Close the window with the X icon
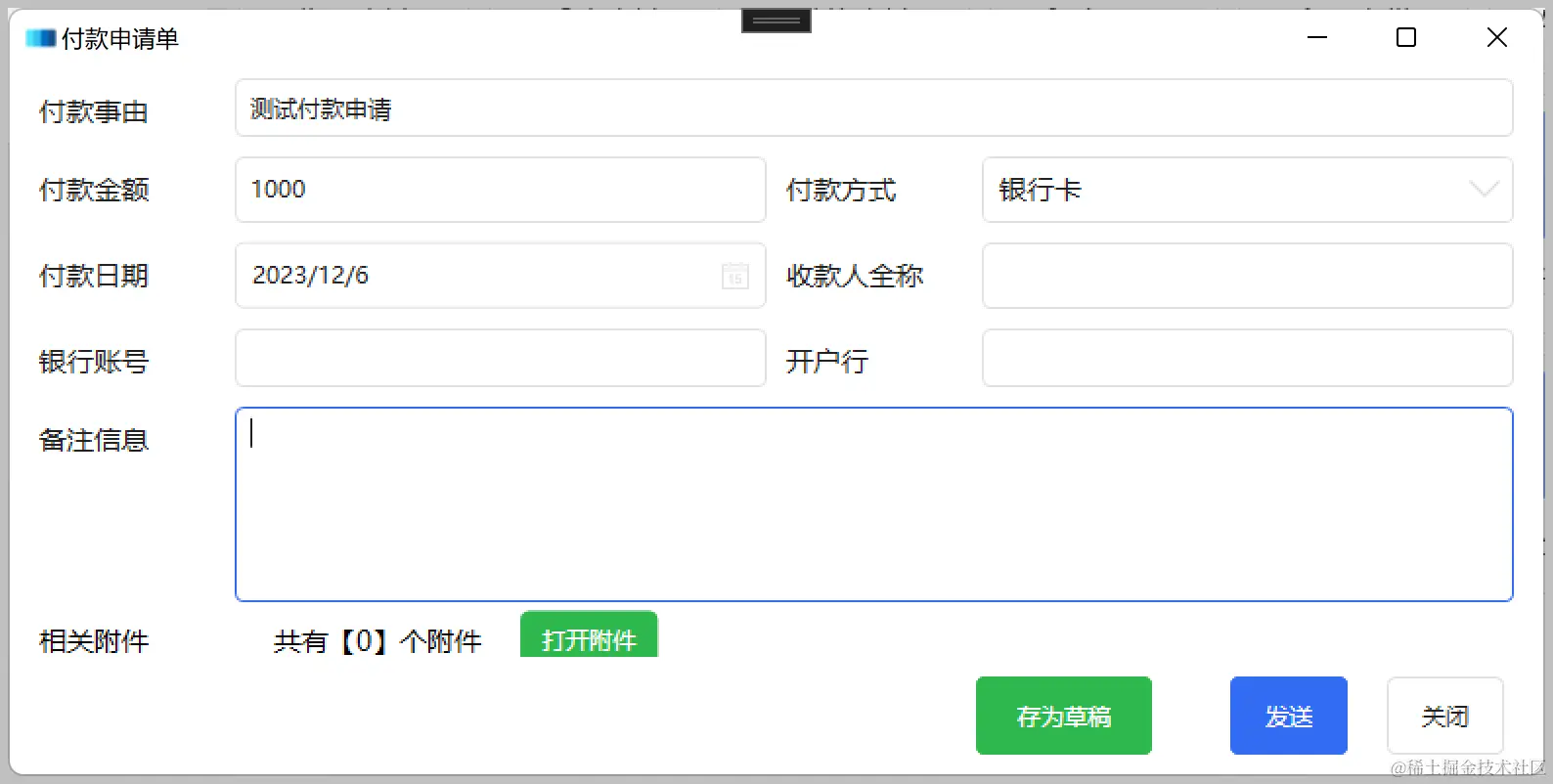 point(1496,37)
